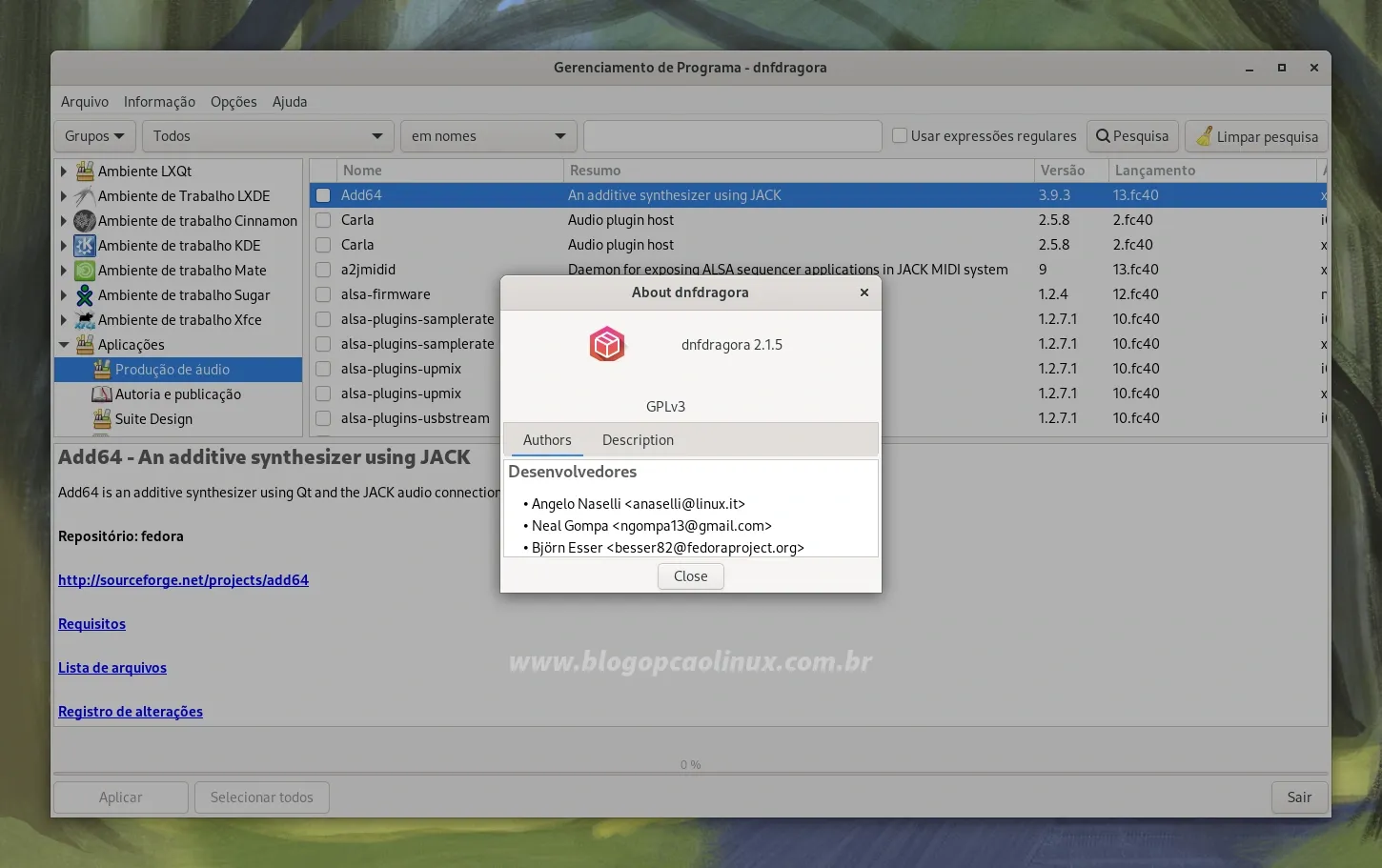Image resolution: width=1382 pixels, height=868 pixels.
Task: Click the Mate desktop environment icon
Action: pos(85,270)
